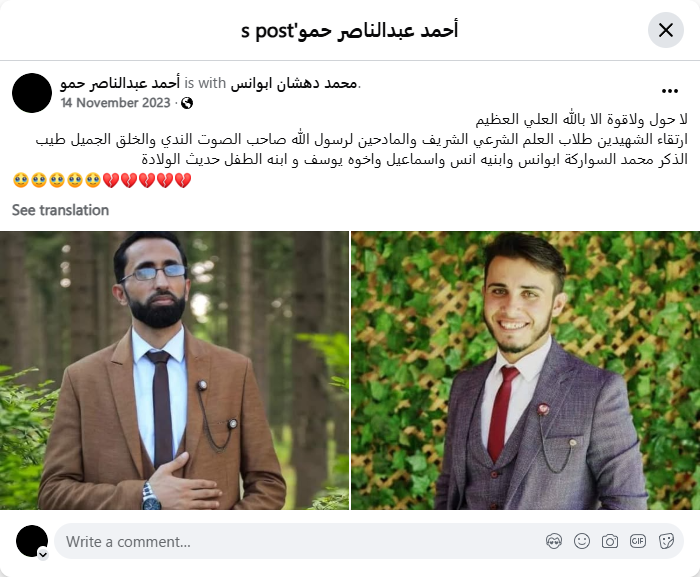Open the three-dot post options menu
Screen dimensions: 700x577
670,91
